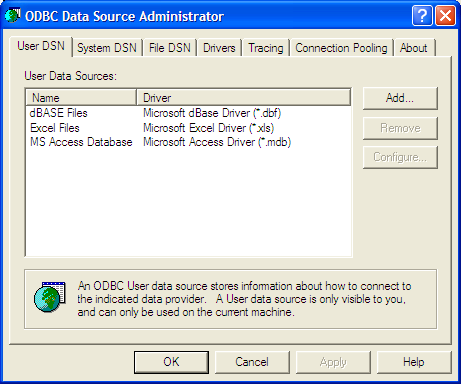This screenshot has height=384, width=461.
Task: Click the Name column header
Action: 81,98
